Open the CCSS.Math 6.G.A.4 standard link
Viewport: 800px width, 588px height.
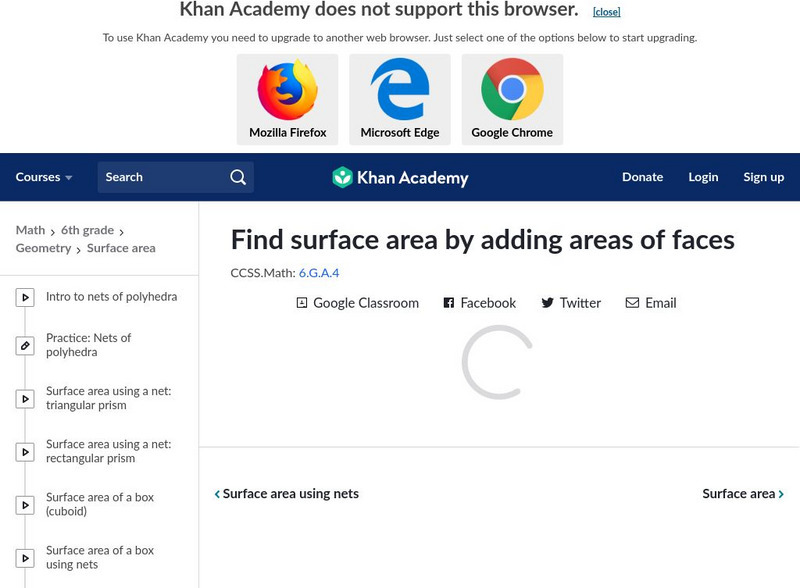coord(319,272)
